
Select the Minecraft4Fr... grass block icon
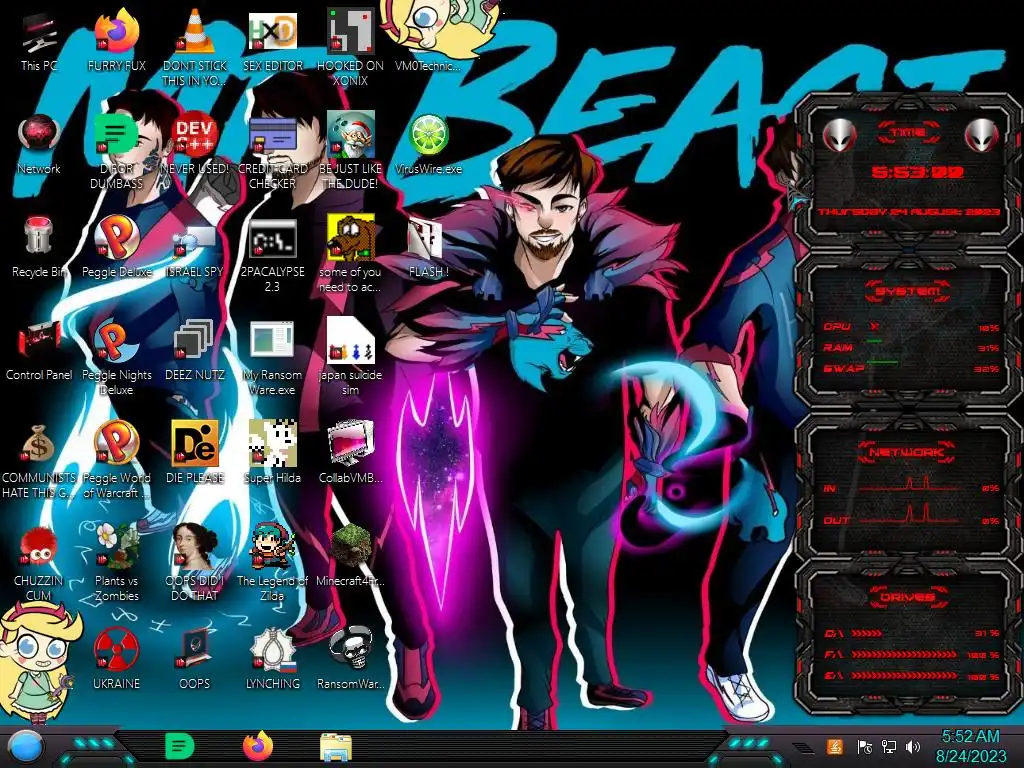pyautogui.click(x=350, y=555)
